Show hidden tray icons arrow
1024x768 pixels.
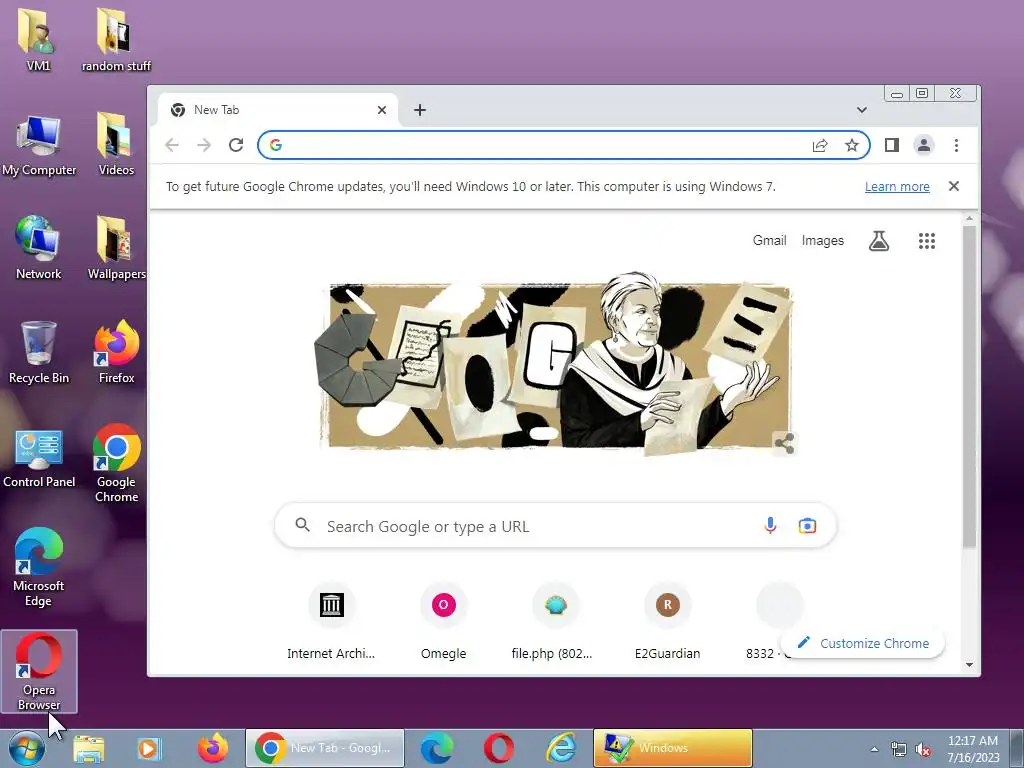point(874,749)
